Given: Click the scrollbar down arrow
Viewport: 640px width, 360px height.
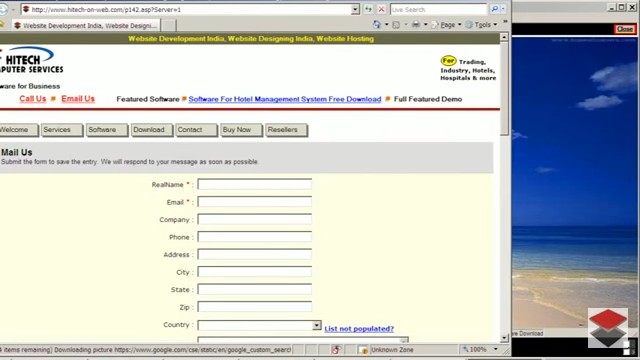Looking at the screenshot, I should click(x=504, y=338).
